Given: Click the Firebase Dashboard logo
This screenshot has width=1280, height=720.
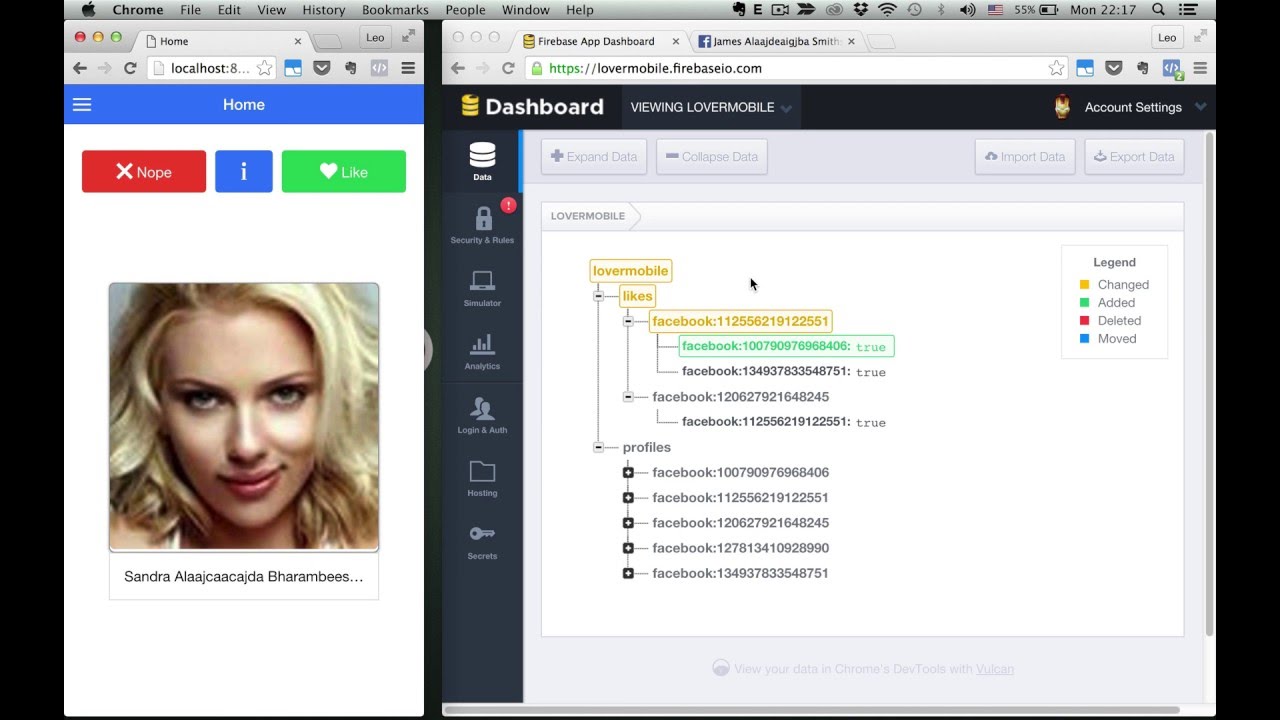Looking at the screenshot, I should coord(532,106).
